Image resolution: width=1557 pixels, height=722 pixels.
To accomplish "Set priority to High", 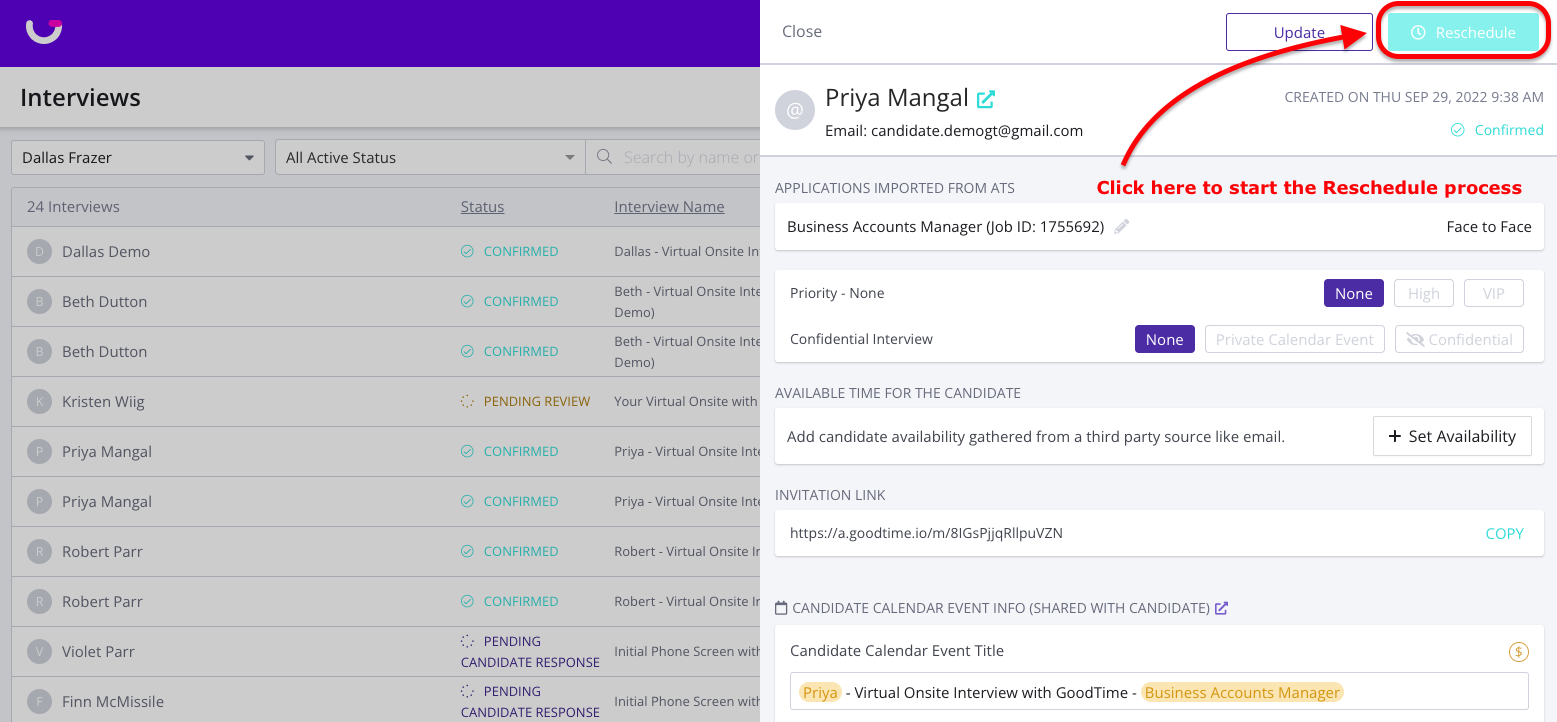I will [x=1423, y=293].
